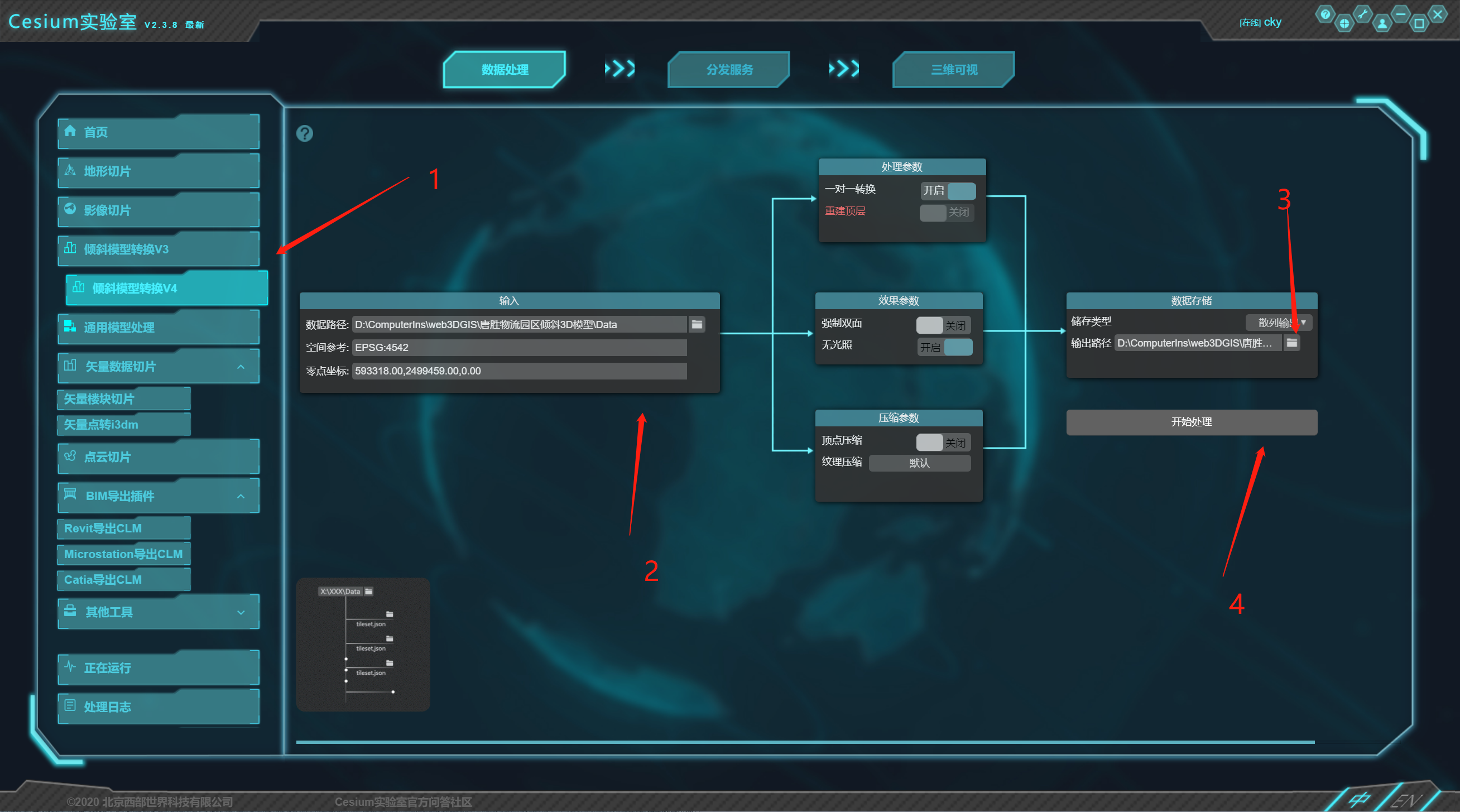
Task: Enable the 重建顶层 switch
Action: point(947,213)
